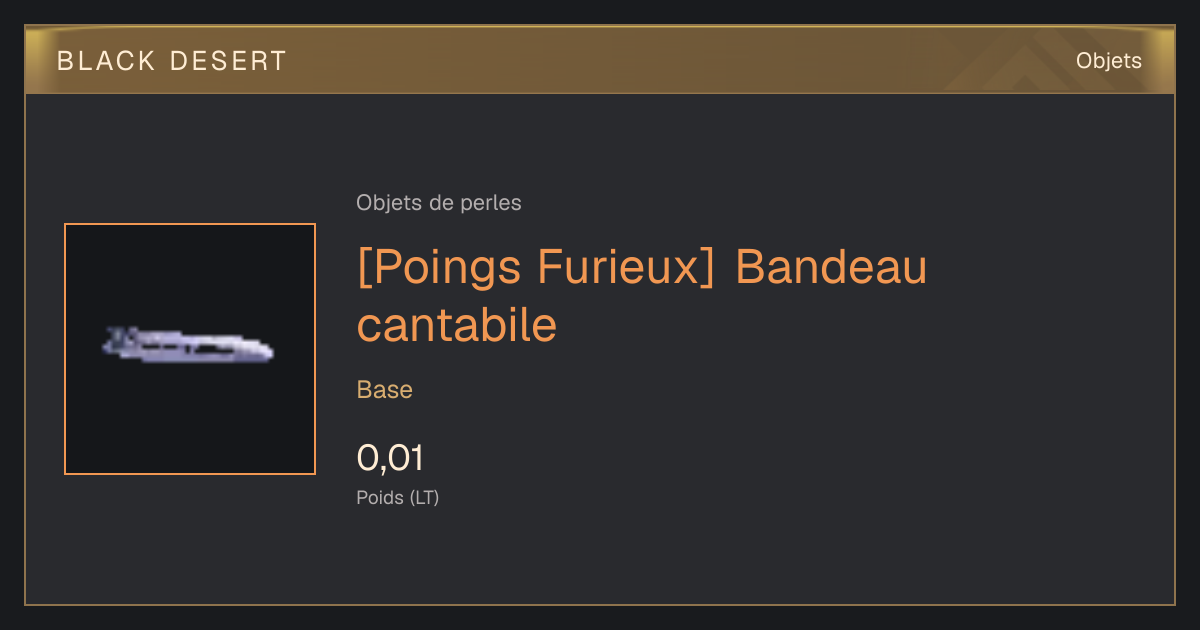Click the orange-bordered item image frame
1200x630 pixels.
[x=190, y=349]
